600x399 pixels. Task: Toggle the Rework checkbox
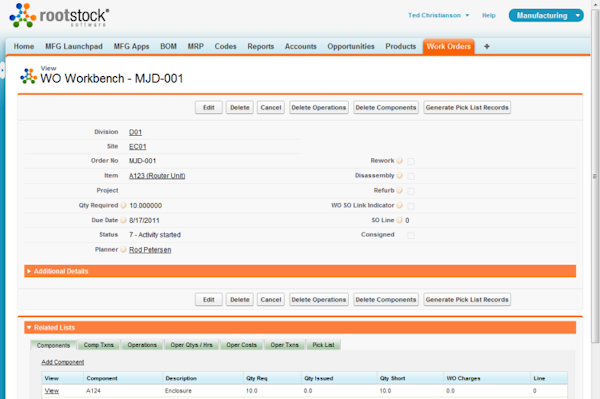411,161
